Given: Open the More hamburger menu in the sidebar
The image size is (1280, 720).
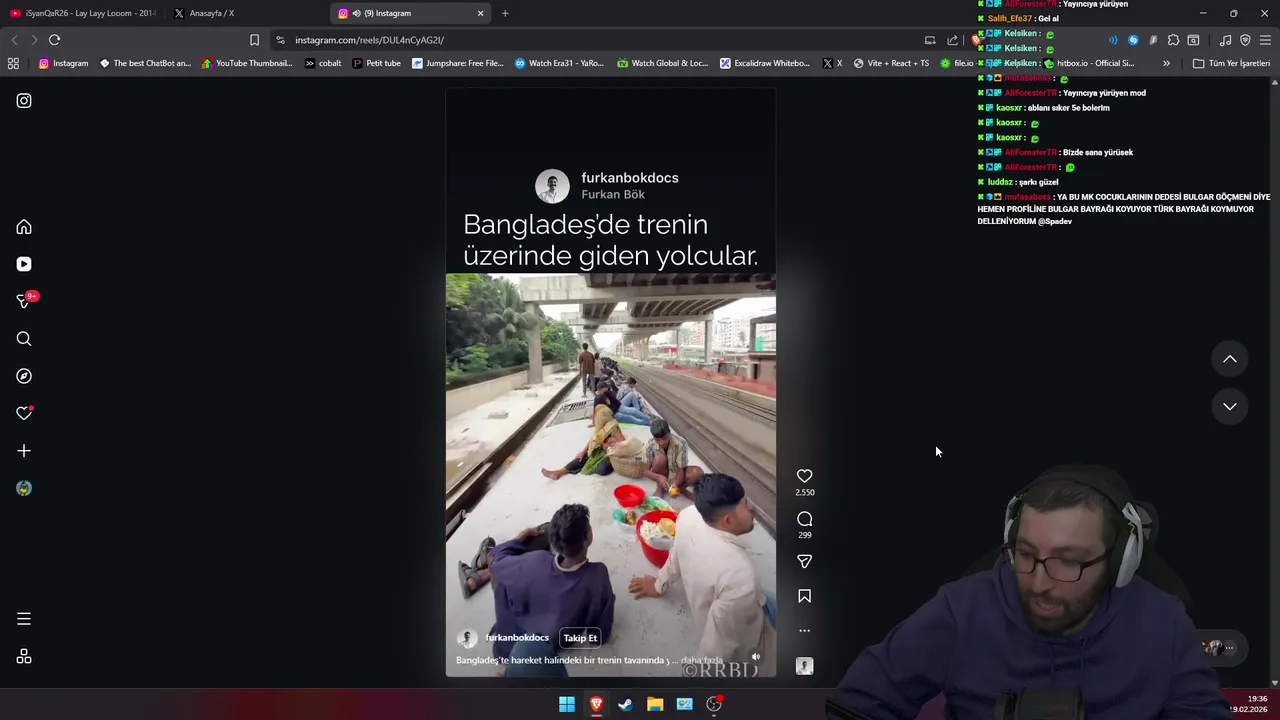Looking at the screenshot, I should [x=24, y=619].
